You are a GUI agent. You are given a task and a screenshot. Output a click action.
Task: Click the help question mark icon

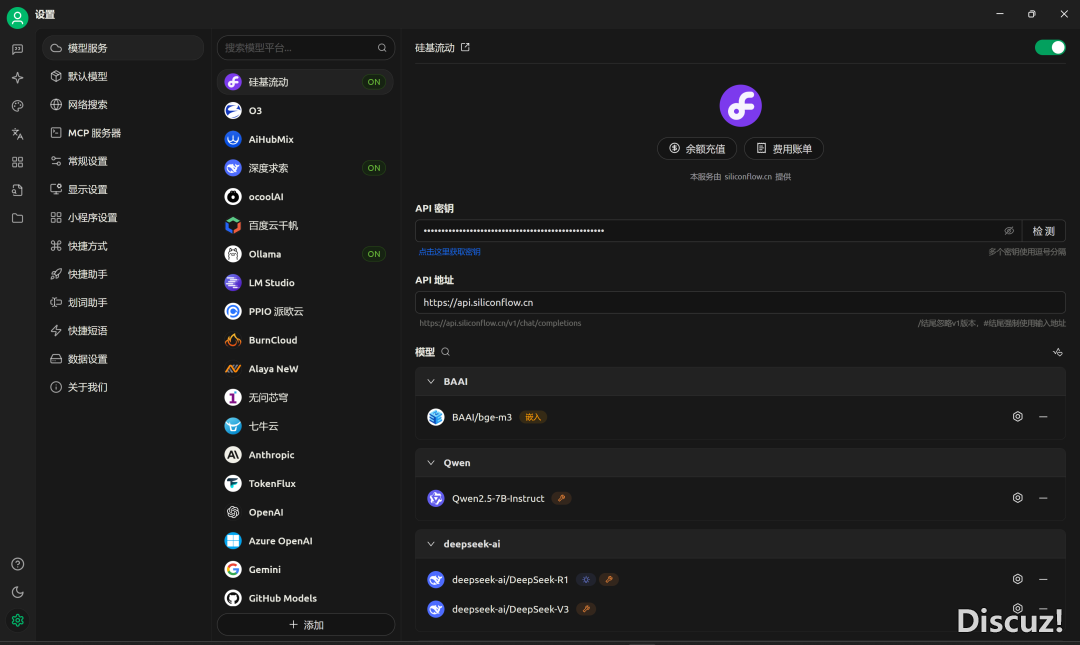pos(17,564)
